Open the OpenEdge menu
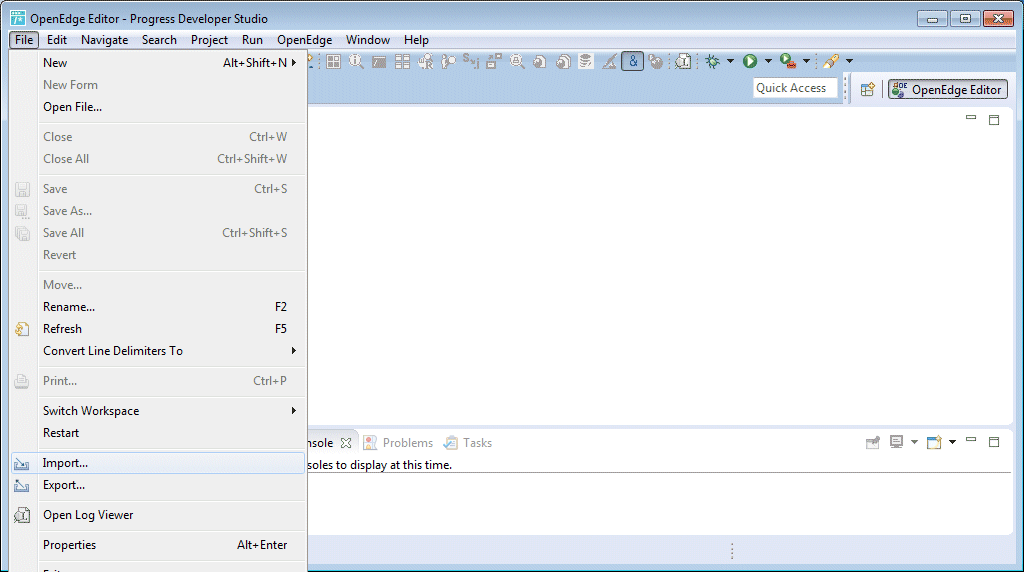This screenshot has width=1024, height=572. click(x=304, y=40)
